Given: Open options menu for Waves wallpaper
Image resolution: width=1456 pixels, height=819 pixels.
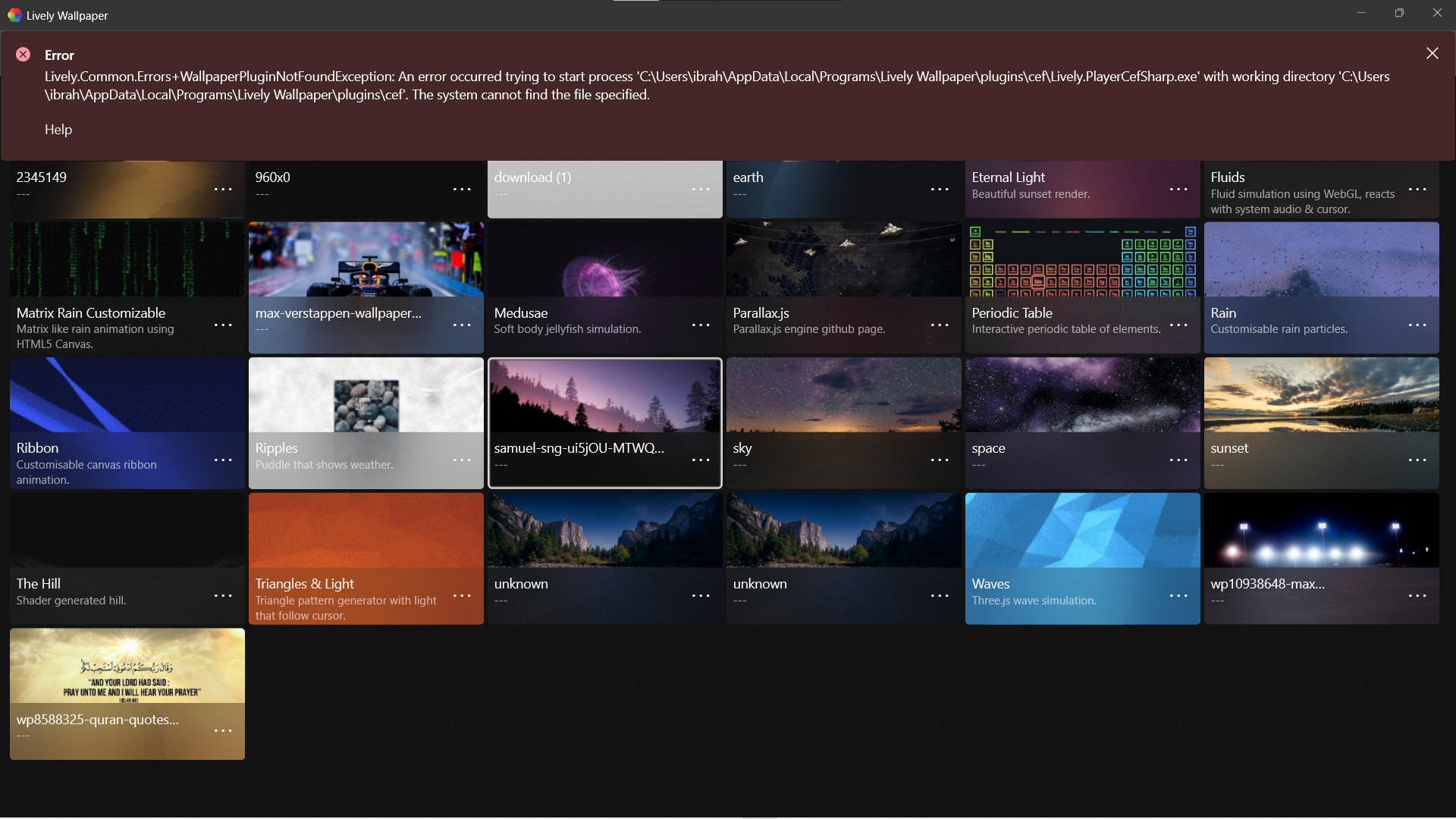Looking at the screenshot, I should 1178,595.
